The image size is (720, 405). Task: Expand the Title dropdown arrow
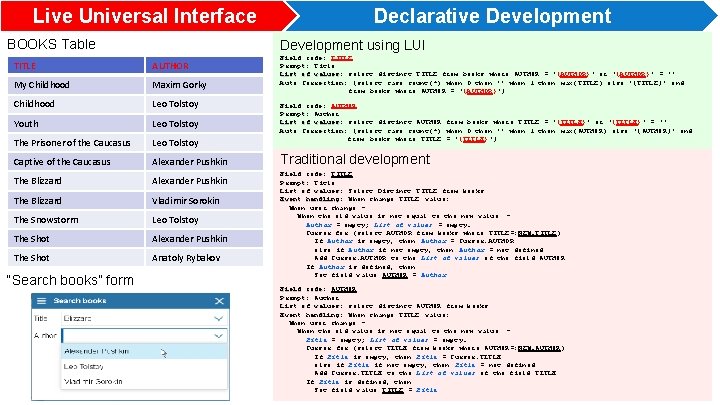coord(219,318)
